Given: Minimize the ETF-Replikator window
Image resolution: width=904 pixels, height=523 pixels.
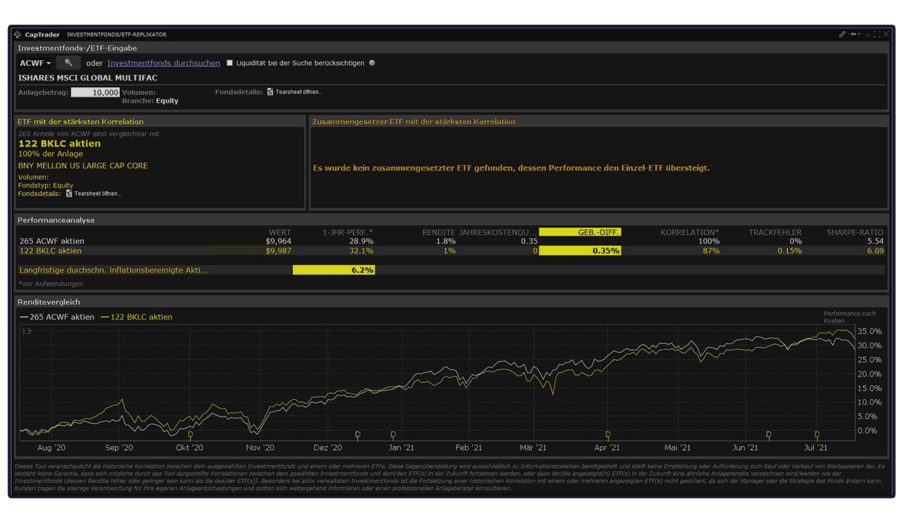Looking at the screenshot, I should point(868,35).
